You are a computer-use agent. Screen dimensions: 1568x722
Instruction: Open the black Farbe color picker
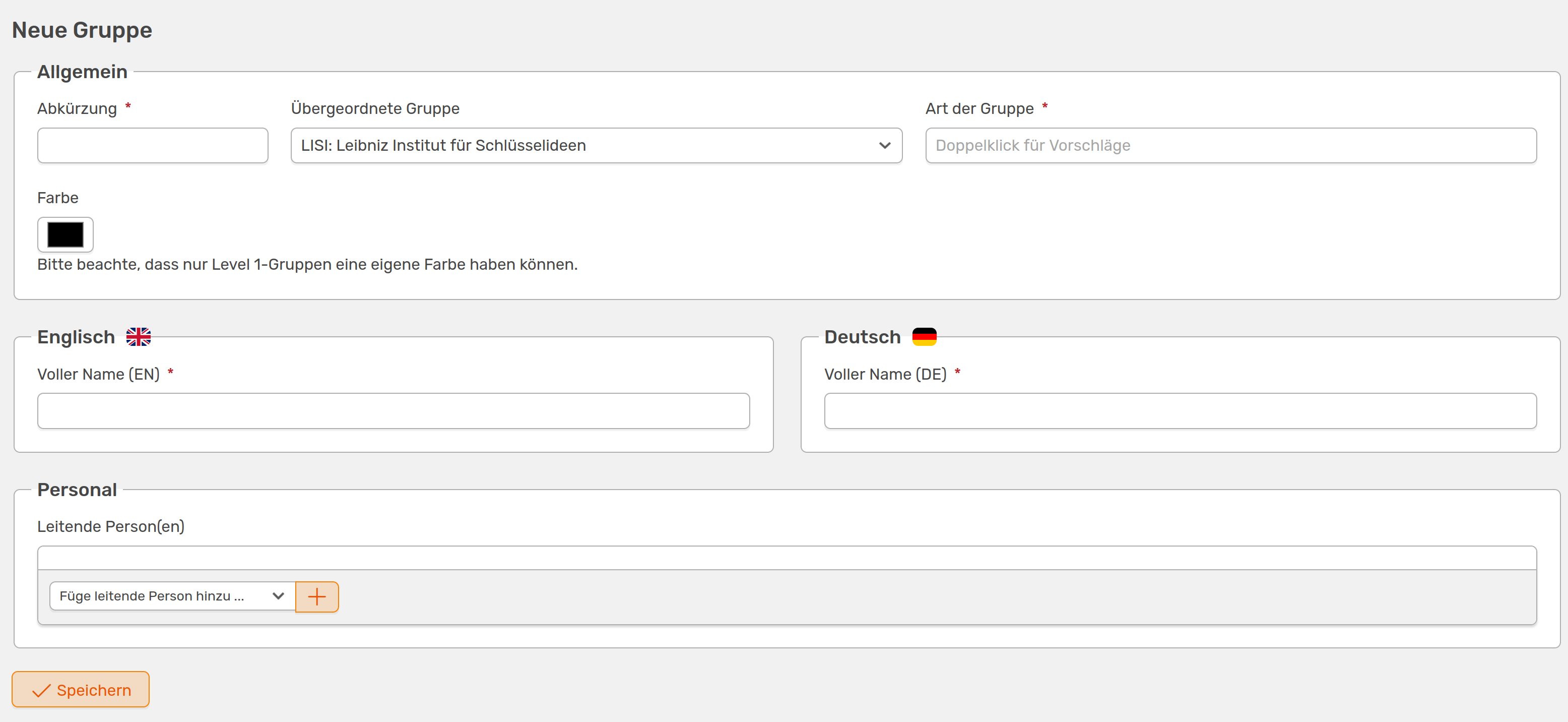click(x=65, y=234)
